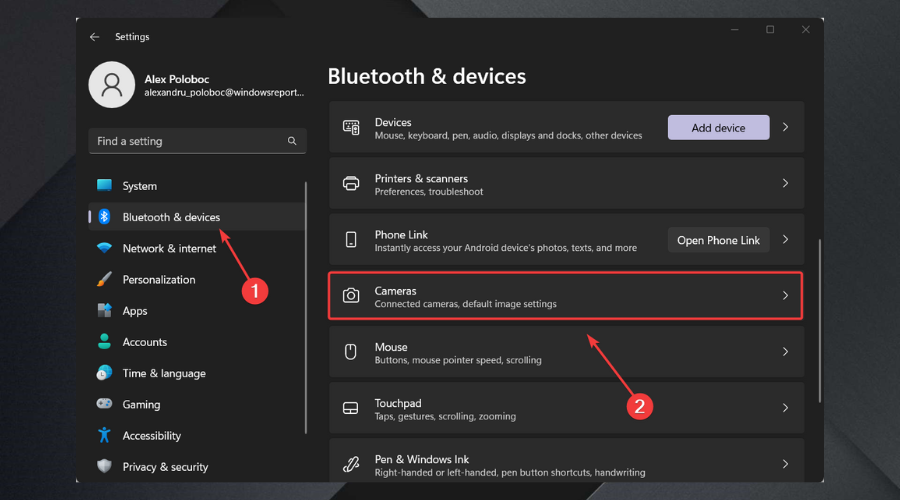
Task: Click the Network & internet wifi icon
Action: (x=104, y=248)
